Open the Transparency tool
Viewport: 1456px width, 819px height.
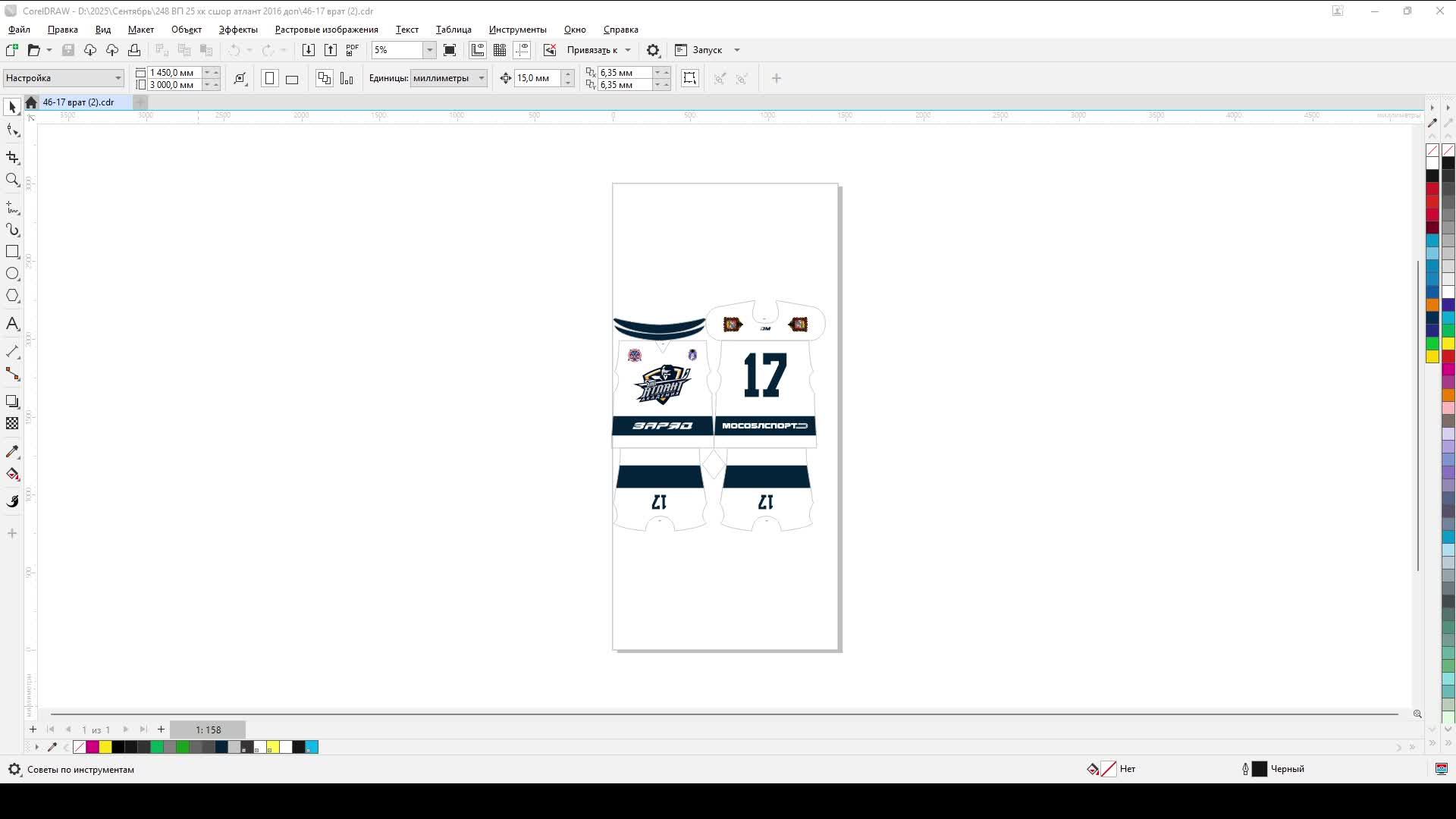click(12, 424)
